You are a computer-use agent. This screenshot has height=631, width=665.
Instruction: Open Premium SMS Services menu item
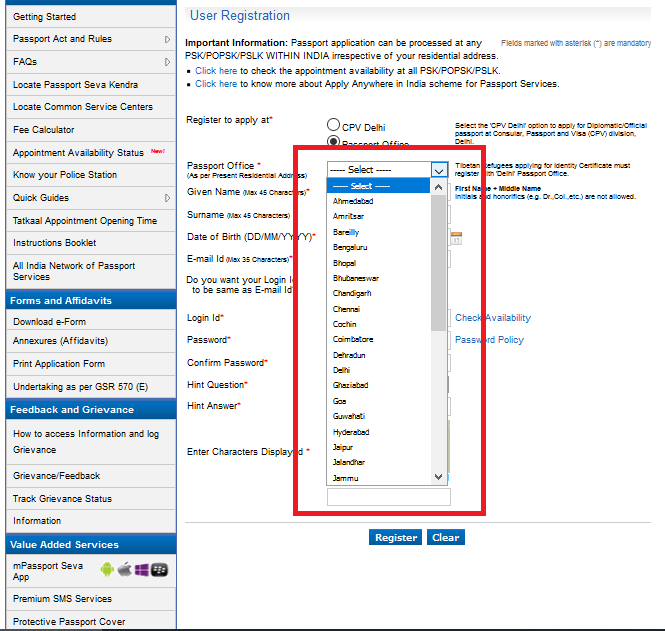tap(91, 599)
